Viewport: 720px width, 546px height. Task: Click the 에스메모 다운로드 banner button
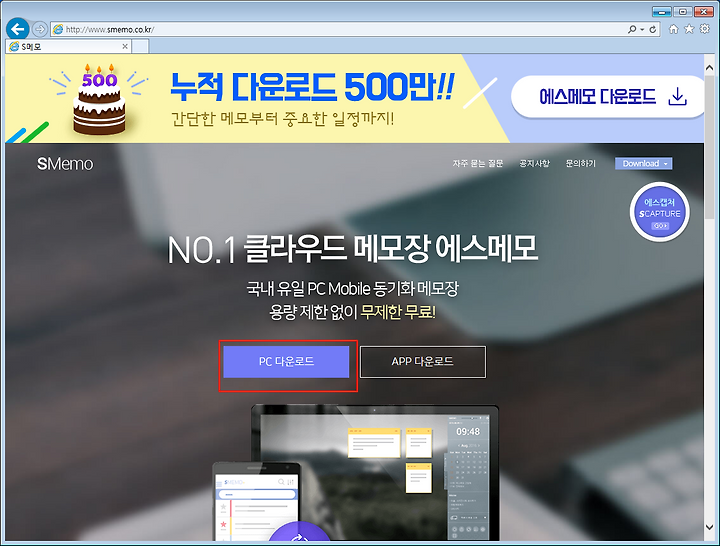pos(608,97)
